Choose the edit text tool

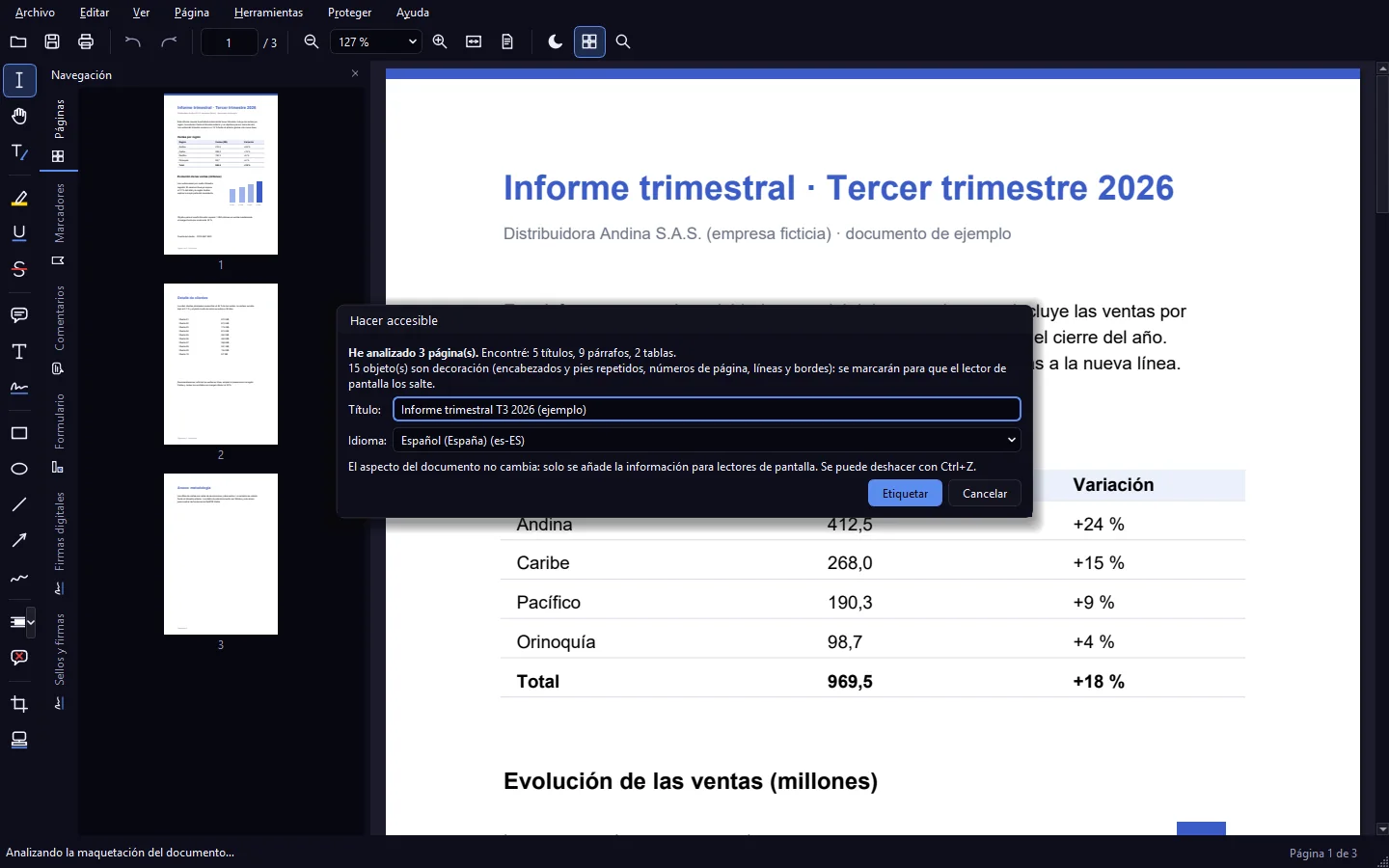coord(19,152)
